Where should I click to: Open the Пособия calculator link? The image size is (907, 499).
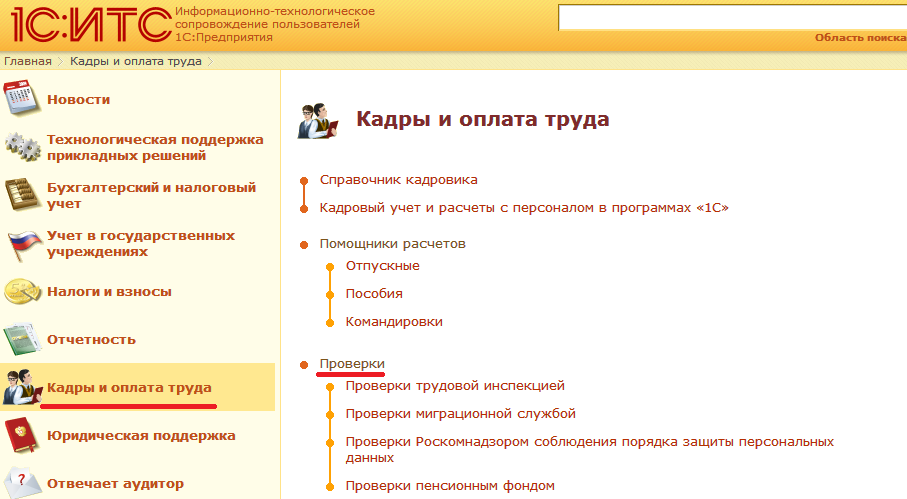click(x=374, y=294)
